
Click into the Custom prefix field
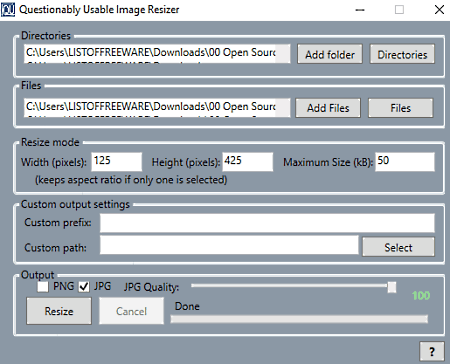click(267, 223)
